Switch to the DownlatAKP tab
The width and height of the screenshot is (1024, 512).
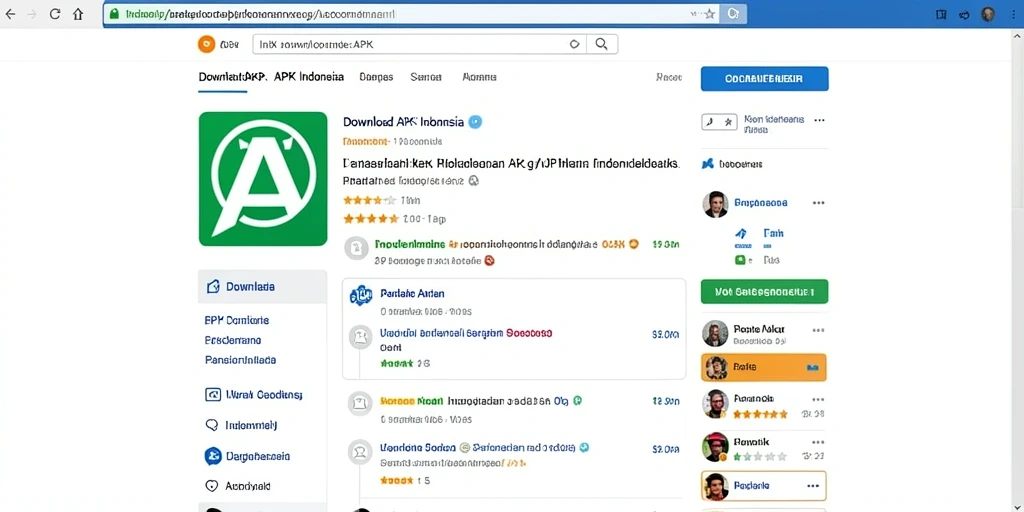click(233, 76)
